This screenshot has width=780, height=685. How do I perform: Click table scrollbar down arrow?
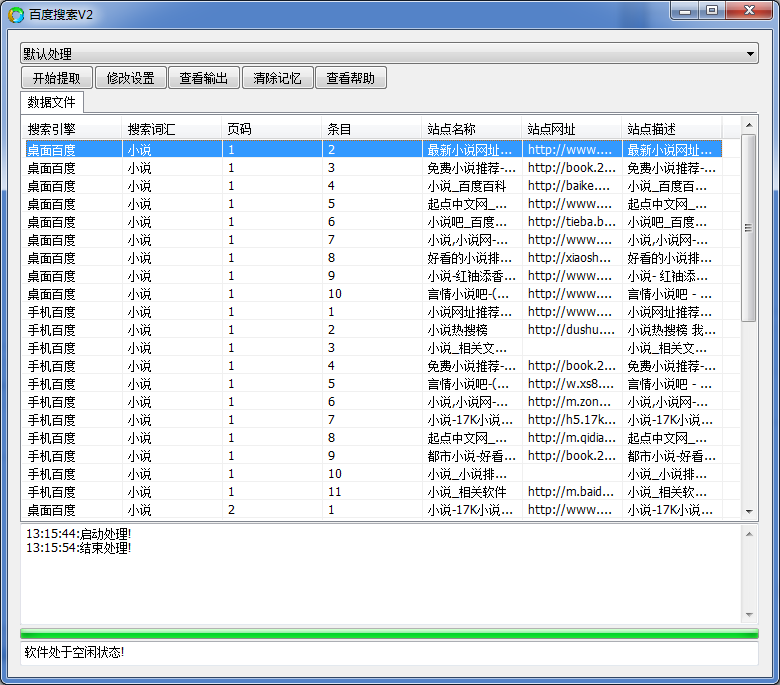749,511
